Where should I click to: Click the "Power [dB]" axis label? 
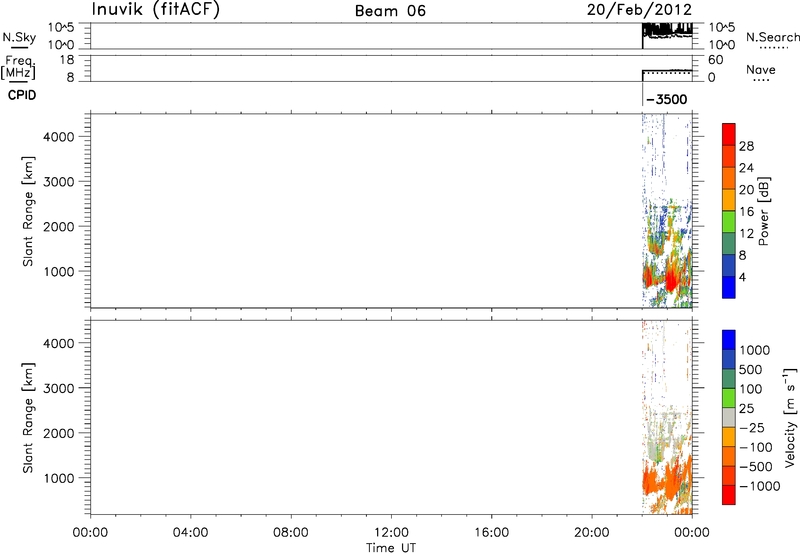(x=764, y=211)
